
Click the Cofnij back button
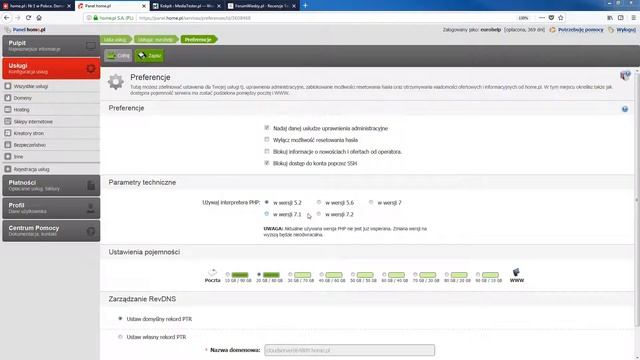click(118, 56)
